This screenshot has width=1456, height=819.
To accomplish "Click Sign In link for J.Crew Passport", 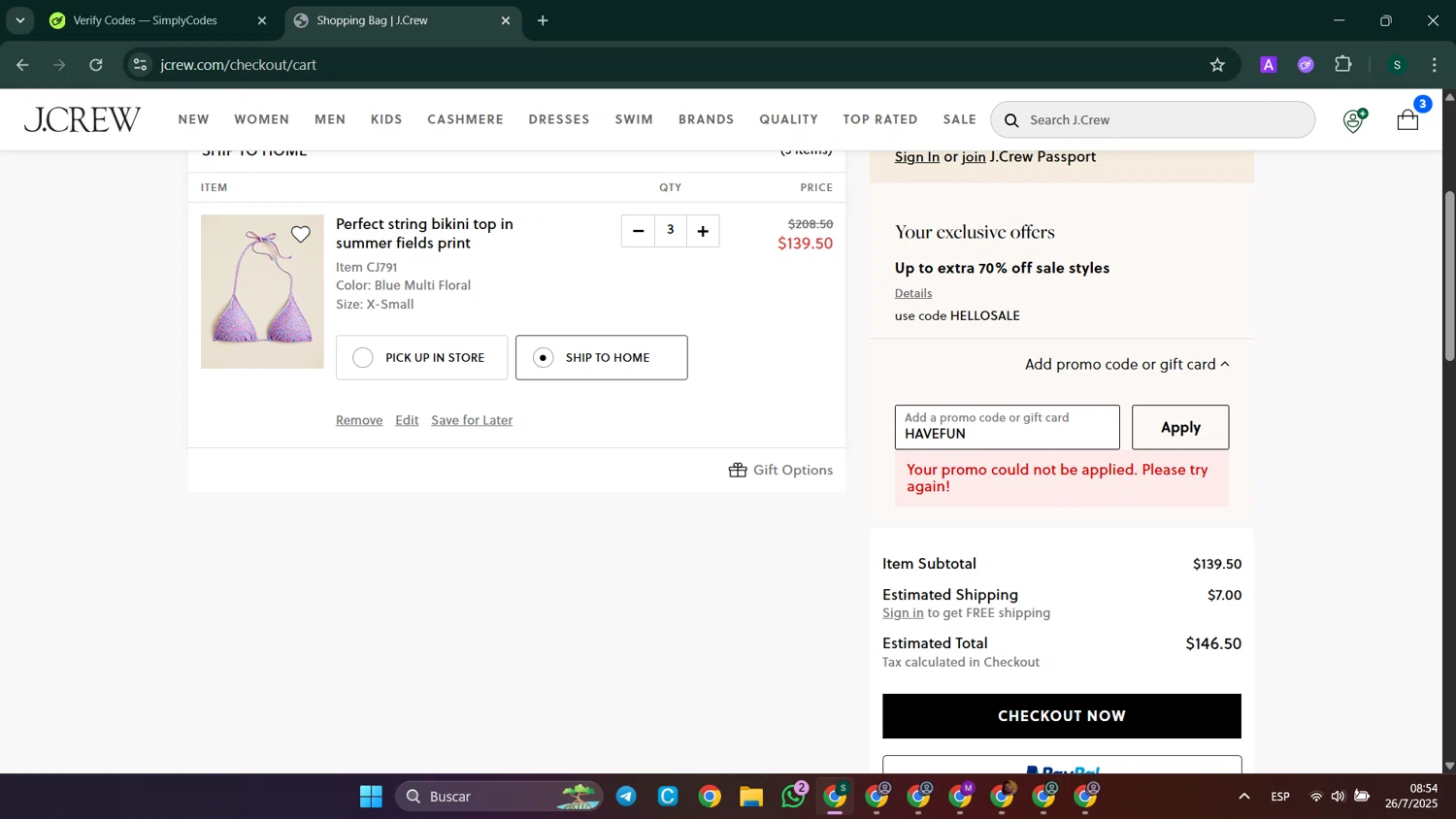I will (x=917, y=157).
